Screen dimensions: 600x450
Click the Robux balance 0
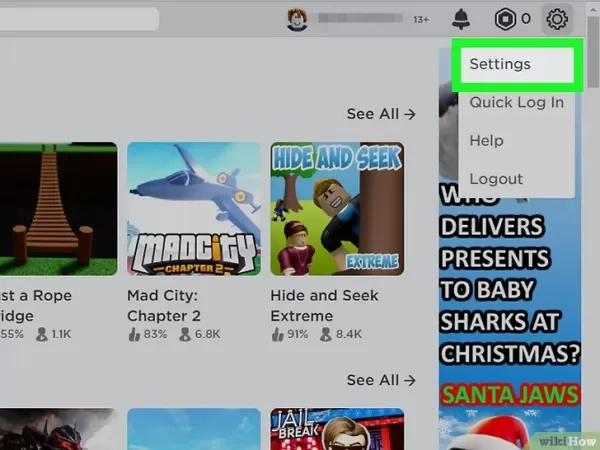[x=526, y=19]
